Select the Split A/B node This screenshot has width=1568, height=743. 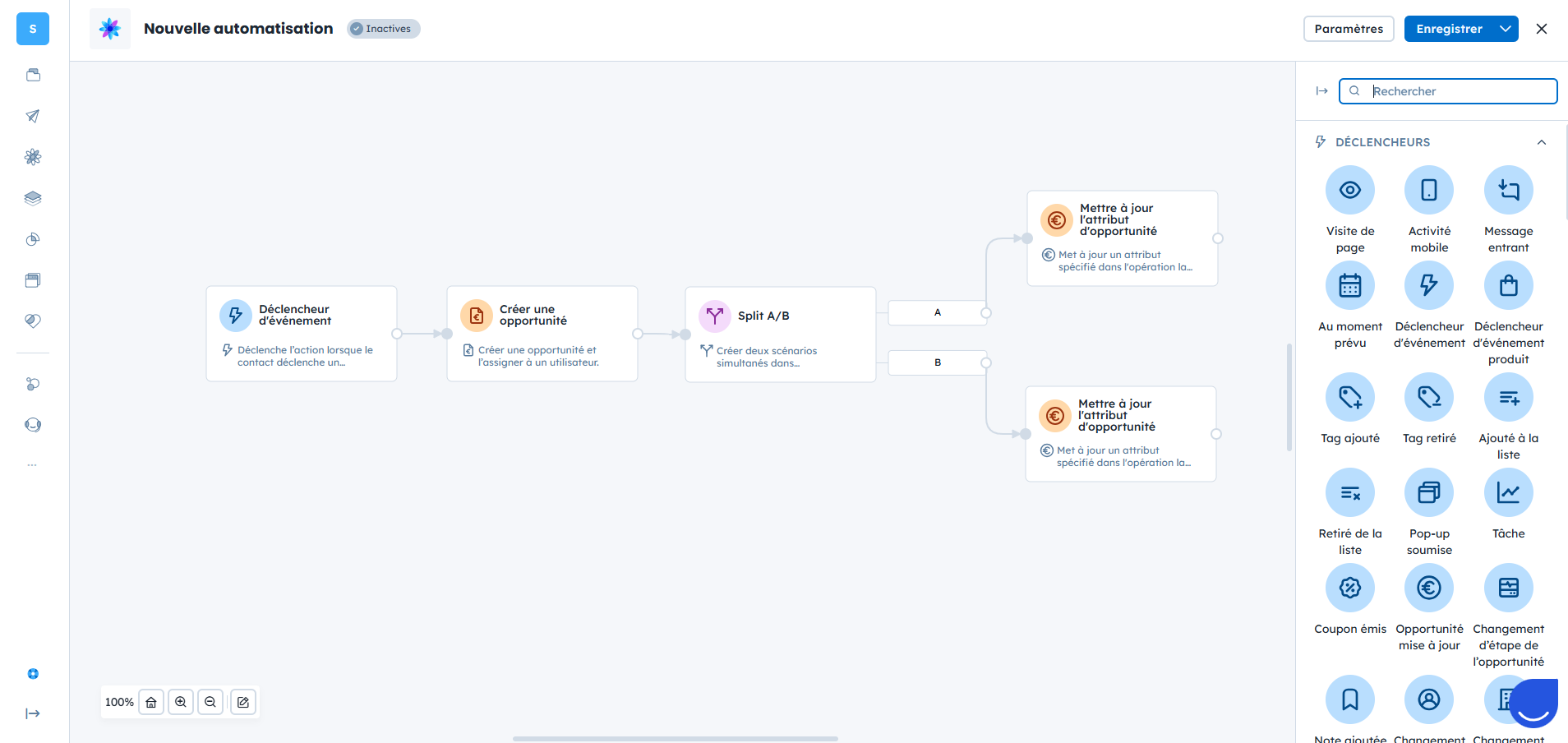[x=780, y=334]
